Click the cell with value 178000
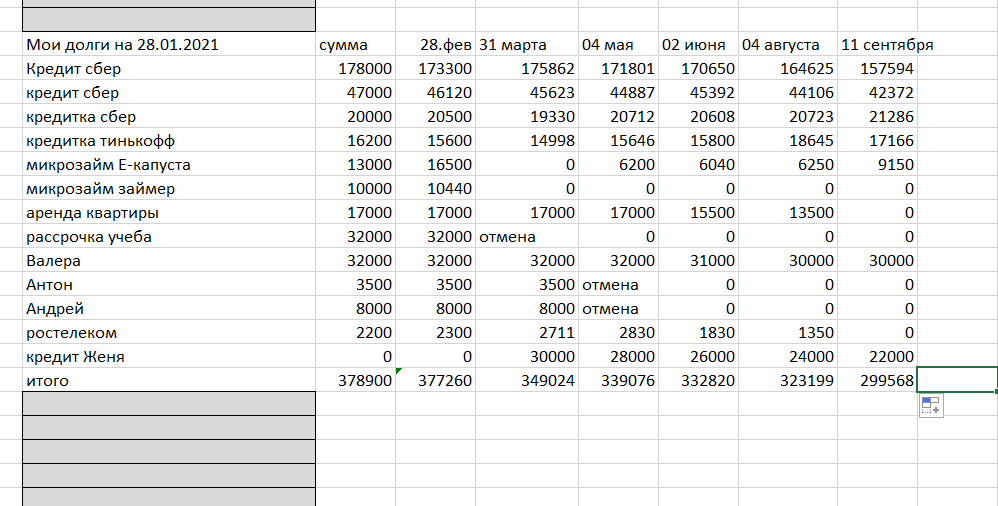Screen dimensions: 998x506 [355, 68]
